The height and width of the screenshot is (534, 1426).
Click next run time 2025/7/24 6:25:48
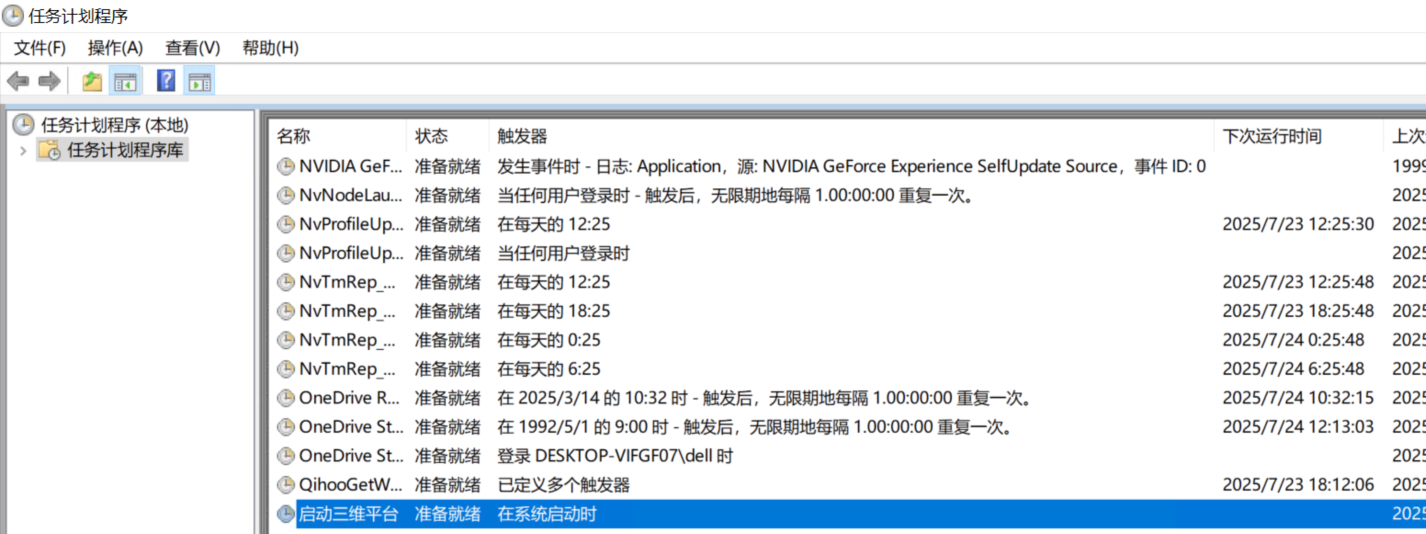tap(1294, 370)
